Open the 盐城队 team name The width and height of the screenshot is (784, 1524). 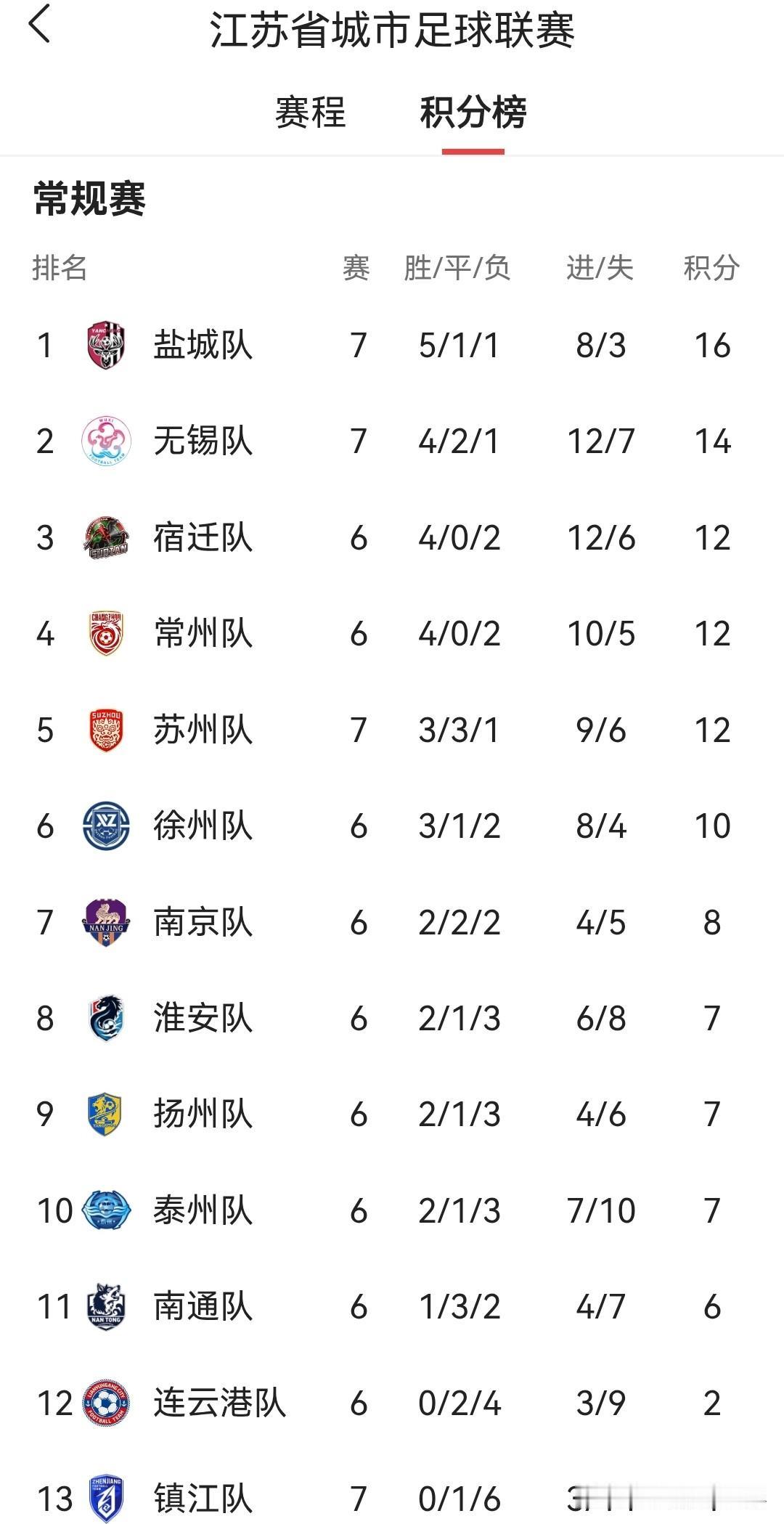click(x=203, y=345)
